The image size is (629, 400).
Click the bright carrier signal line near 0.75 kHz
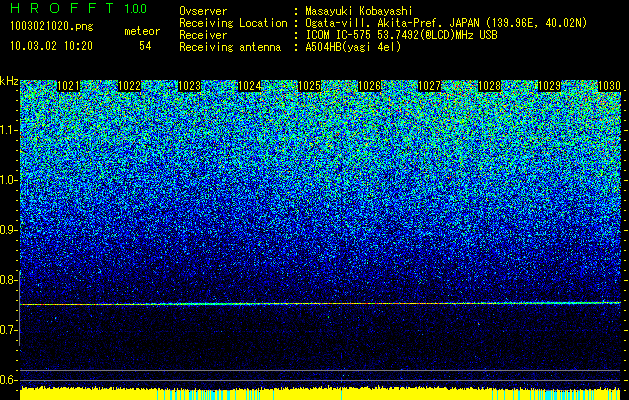point(320,304)
